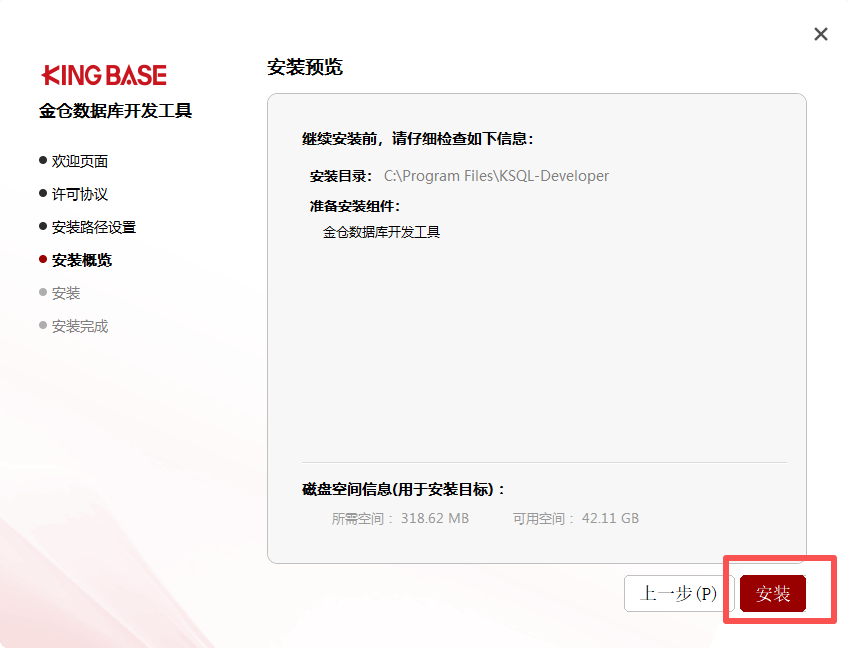Open 安装路径设置 step in sidebar
The width and height of the screenshot is (848, 648).
tap(94, 227)
